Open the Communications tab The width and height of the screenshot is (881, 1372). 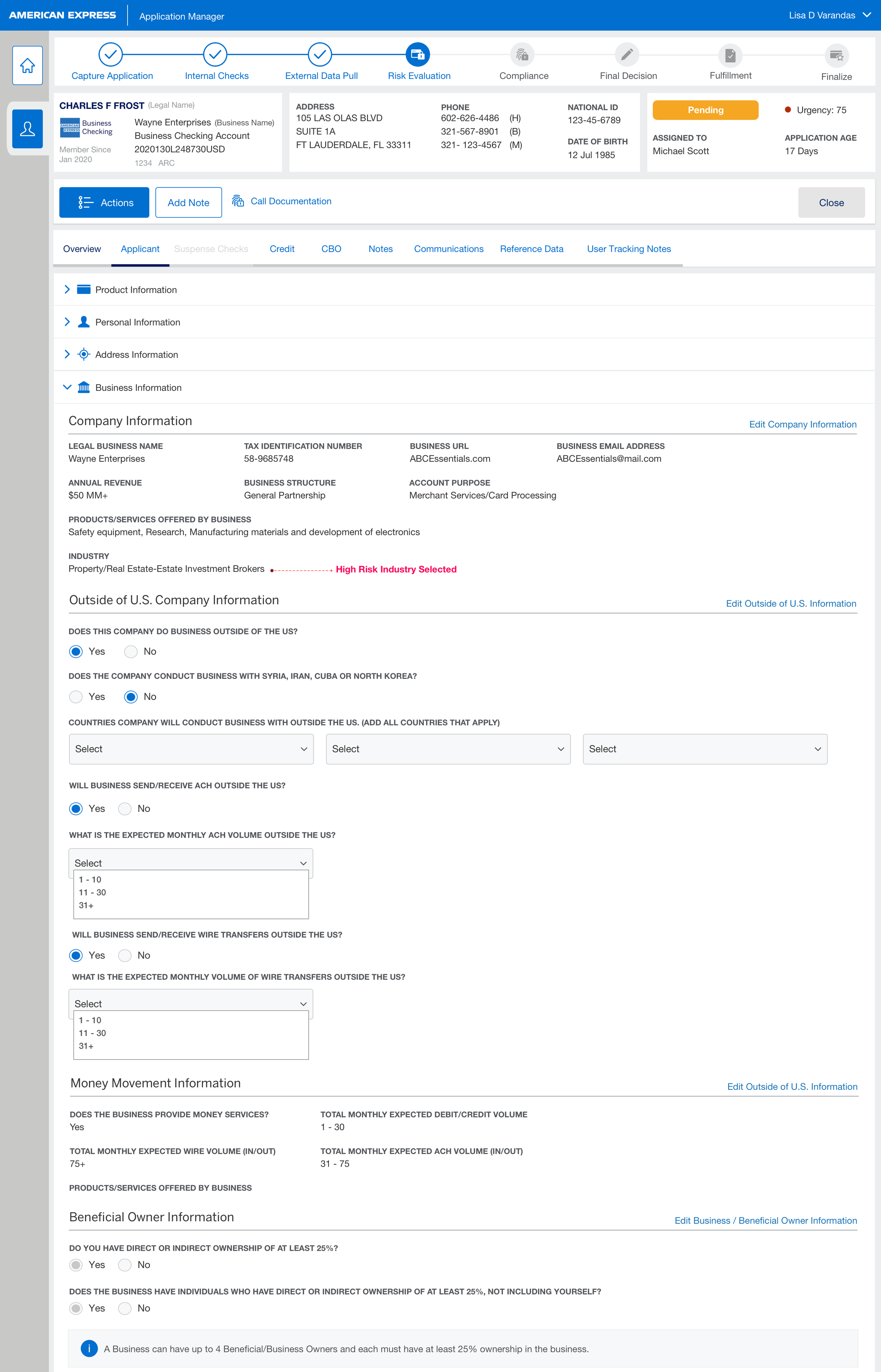[x=449, y=249]
